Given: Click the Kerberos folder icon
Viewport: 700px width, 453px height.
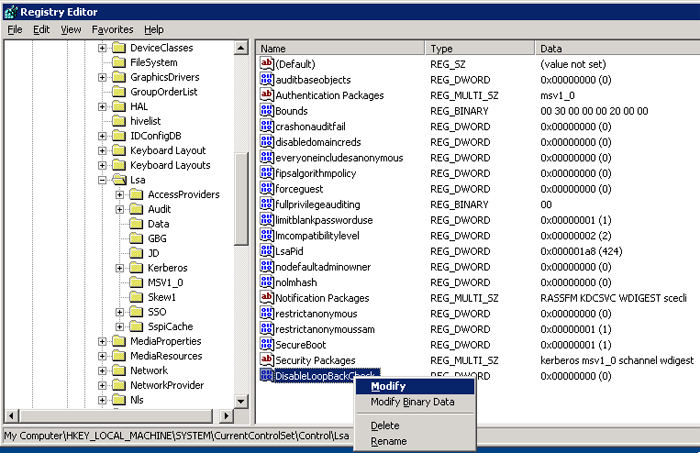Looking at the screenshot, I should 136,268.
